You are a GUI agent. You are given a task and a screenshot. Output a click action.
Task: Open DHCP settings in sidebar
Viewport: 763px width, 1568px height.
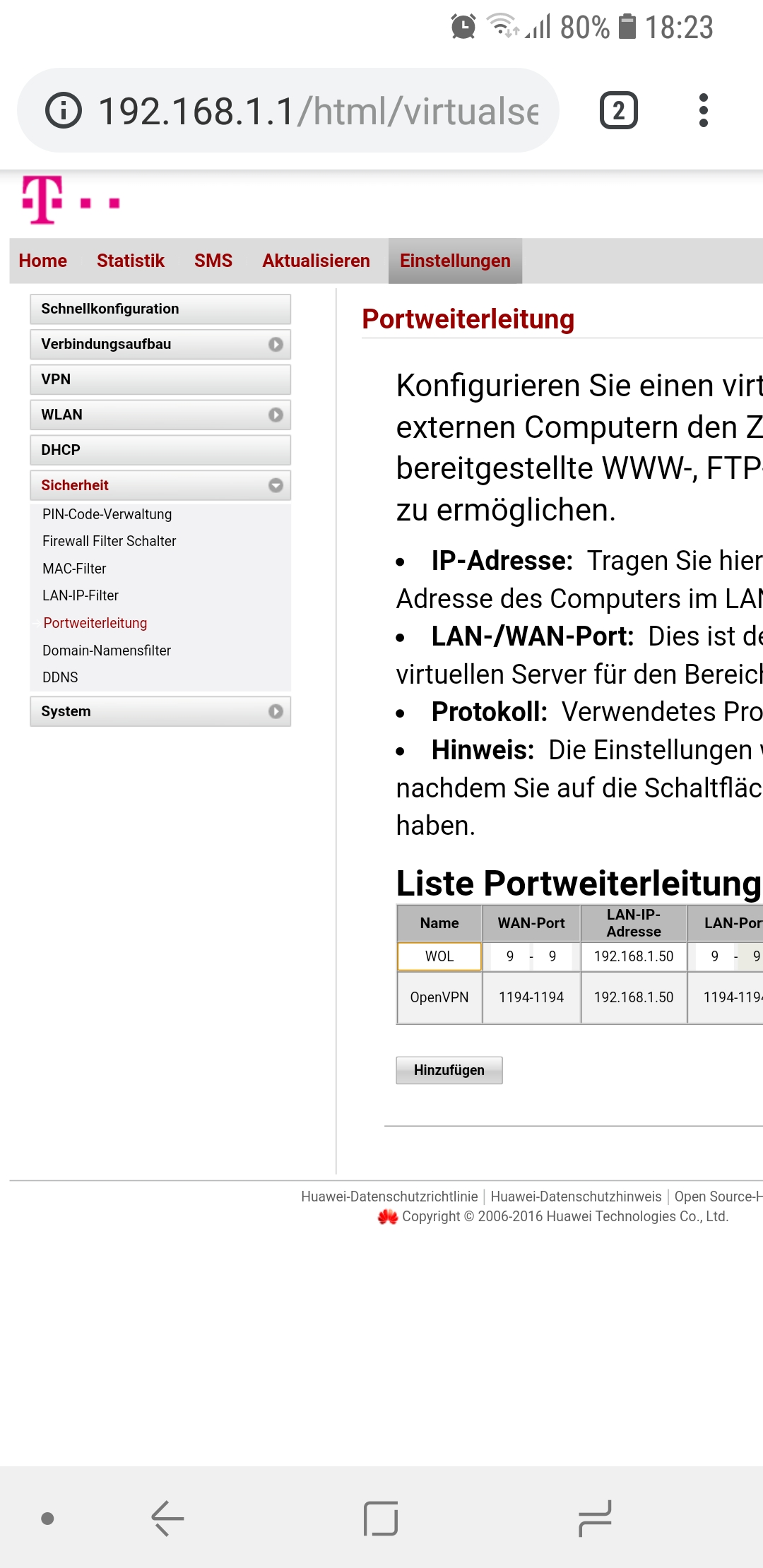pos(160,450)
